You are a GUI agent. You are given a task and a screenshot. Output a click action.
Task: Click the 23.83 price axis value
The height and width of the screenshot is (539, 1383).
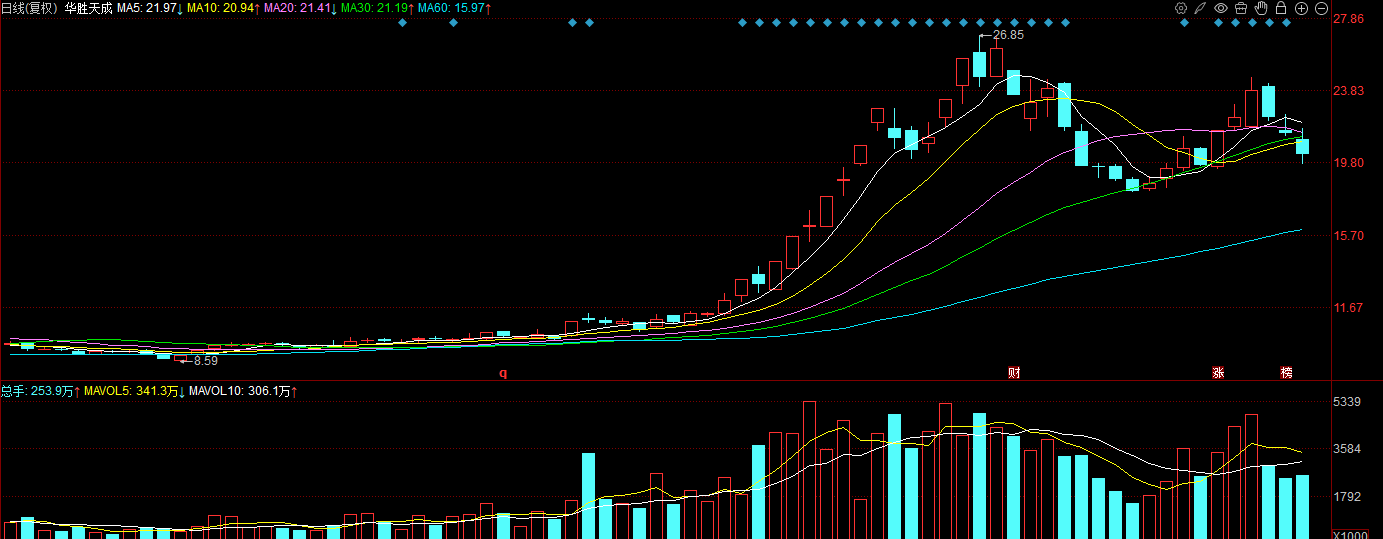[1348, 91]
